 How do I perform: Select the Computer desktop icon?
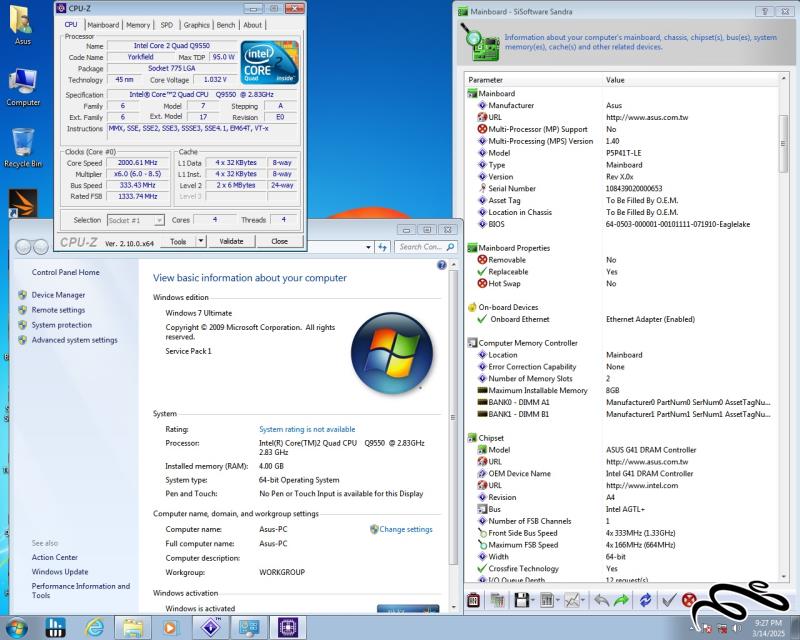tap(22, 87)
